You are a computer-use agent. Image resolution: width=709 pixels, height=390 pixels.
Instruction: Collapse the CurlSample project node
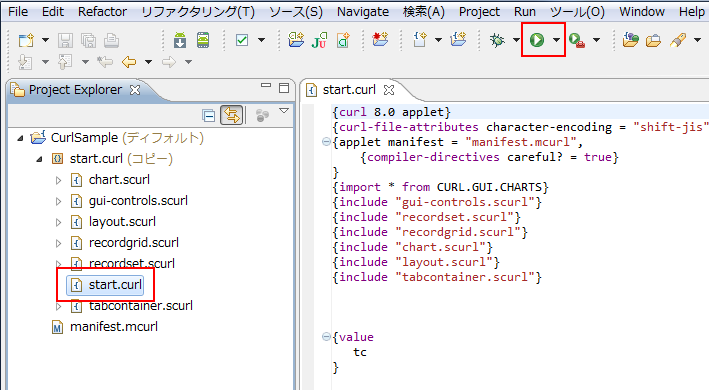coord(20,138)
